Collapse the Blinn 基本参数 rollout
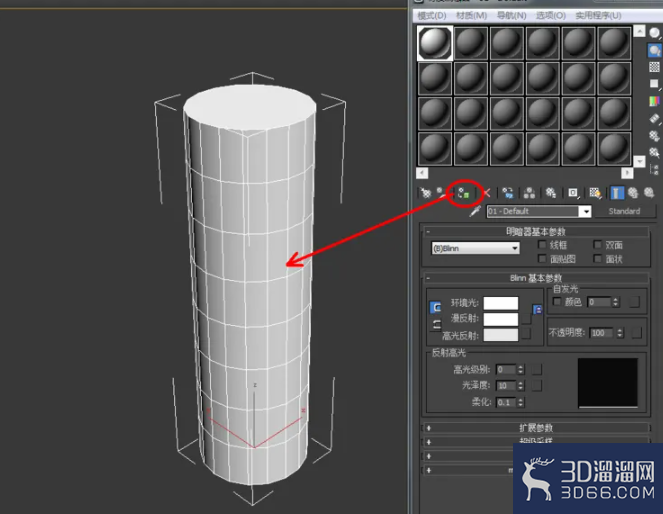663x514 pixels. pyautogui.click(x=535, y=278)
